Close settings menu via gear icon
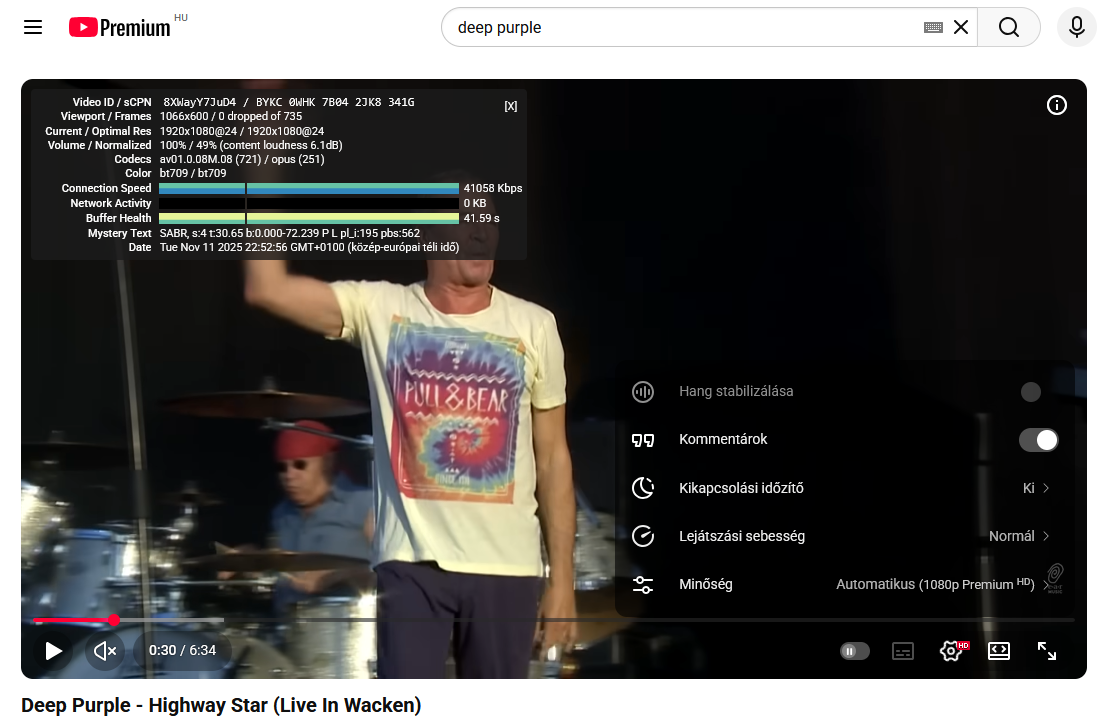 pos(951,651)
